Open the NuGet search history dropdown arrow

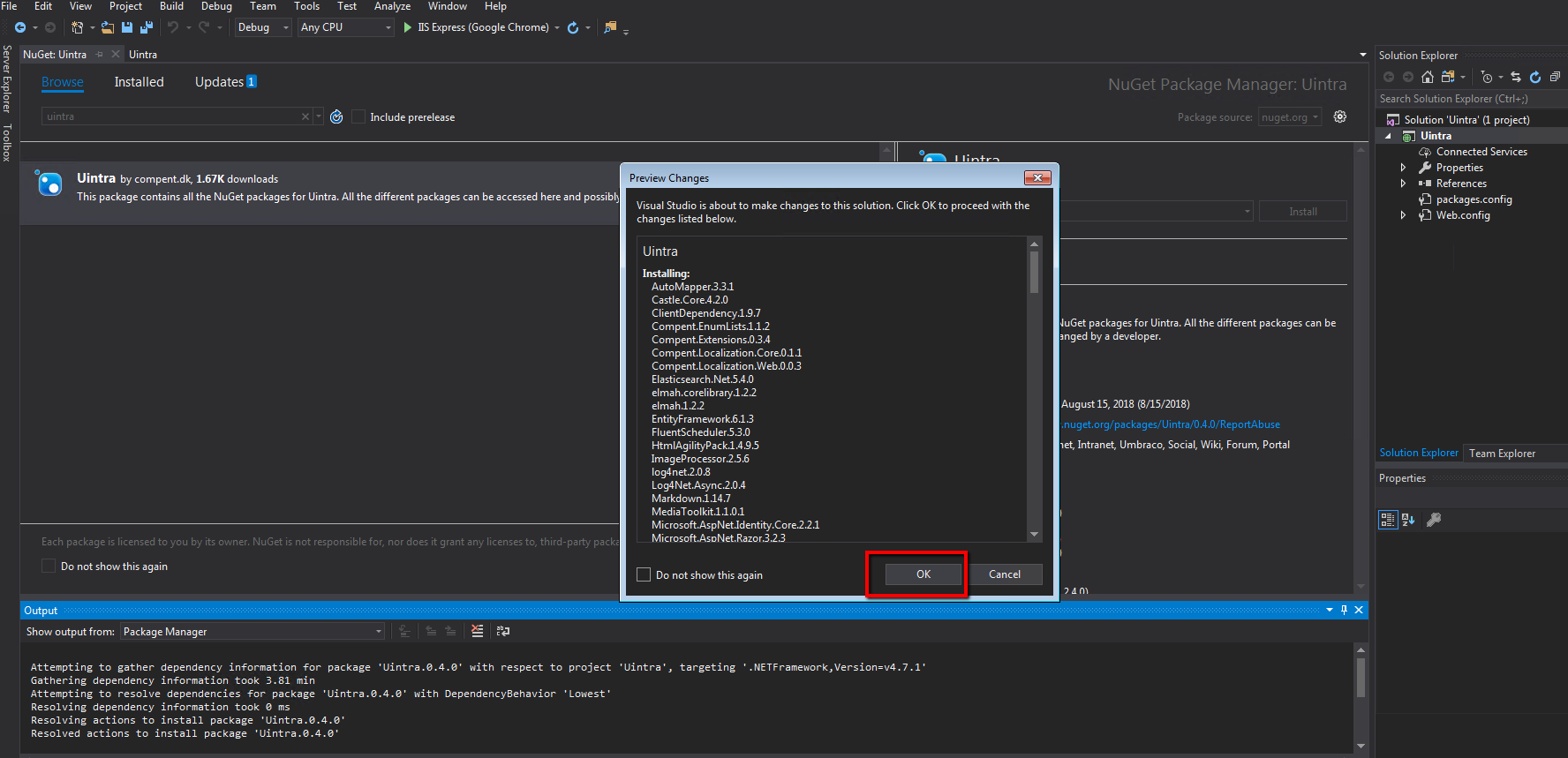point(318,116)
